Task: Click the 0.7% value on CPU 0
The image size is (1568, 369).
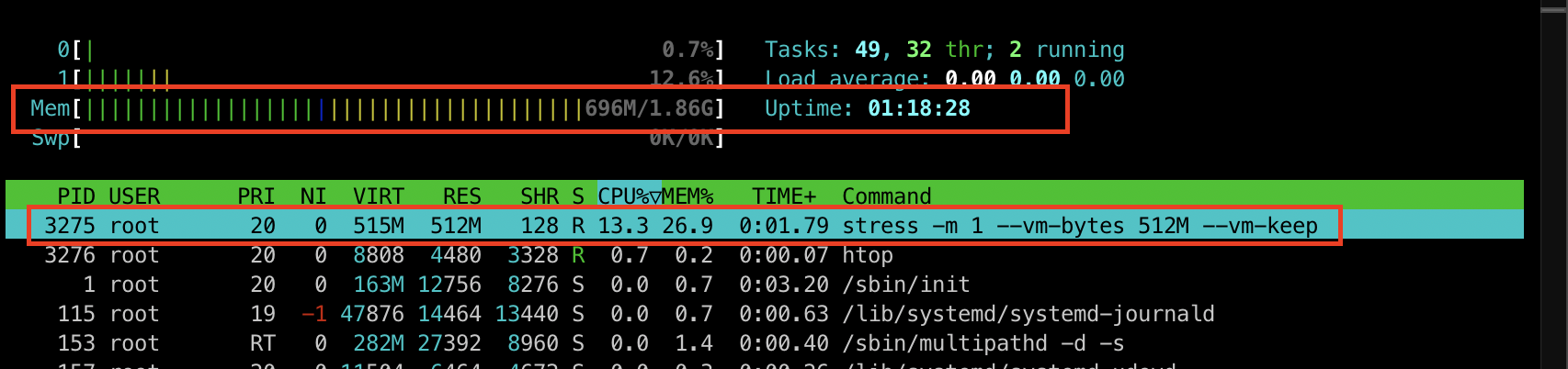Action: (x=687, y=50)
